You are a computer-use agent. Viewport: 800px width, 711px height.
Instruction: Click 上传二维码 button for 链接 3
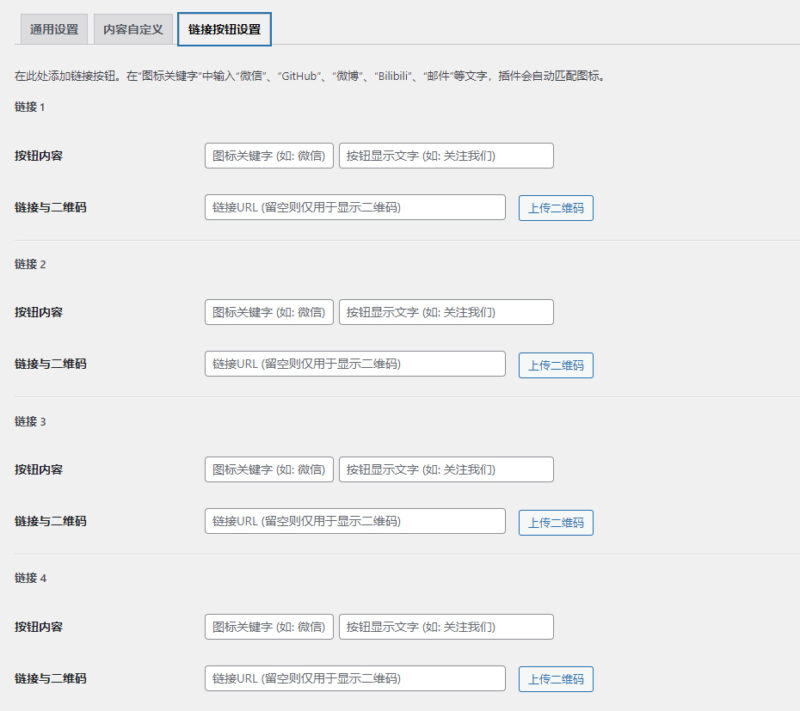554,521
